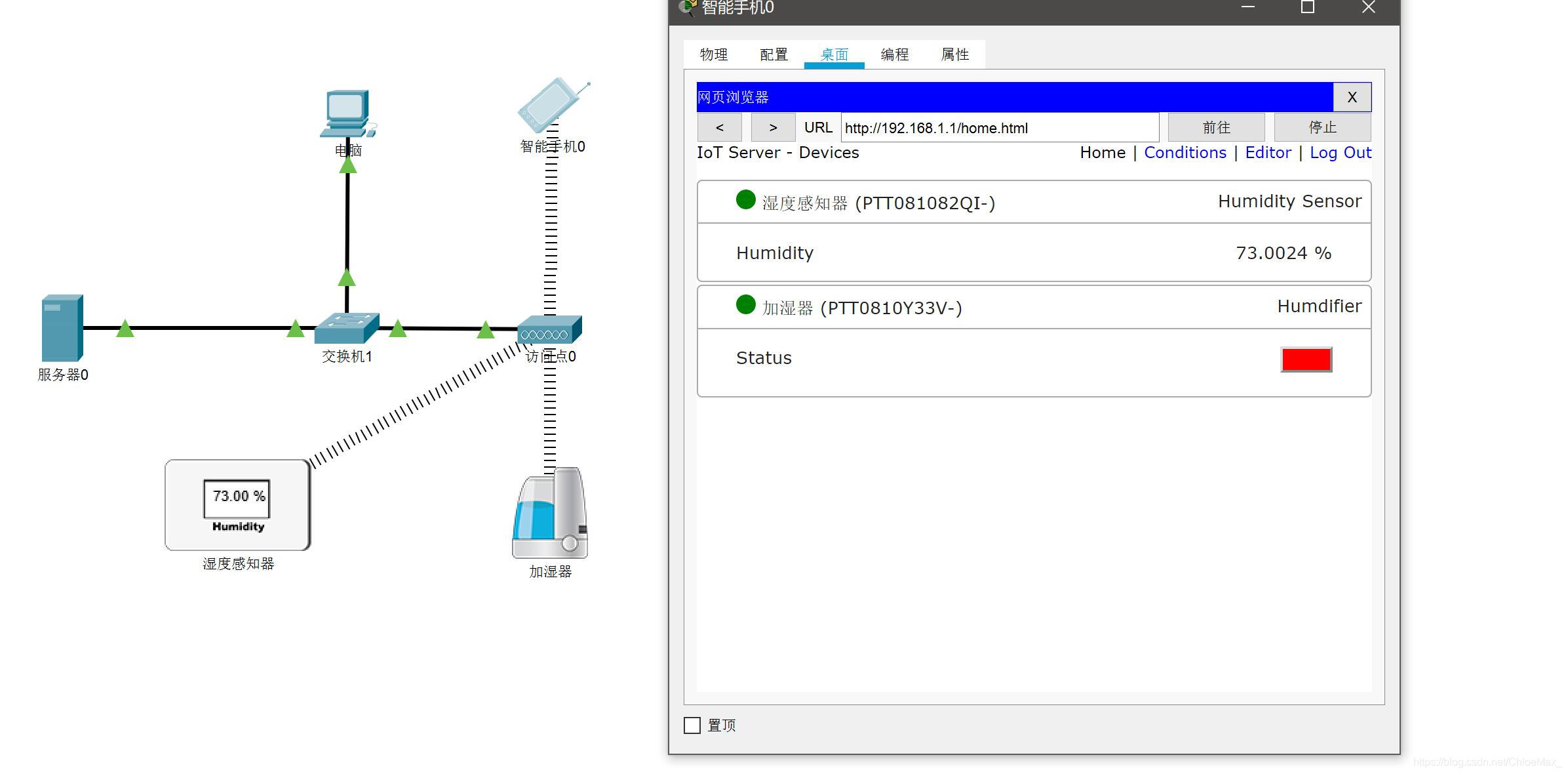The width and height of the screenshot is (1568, 774).
Task: Click the browser back arrow button
Action: pos(719,127)
